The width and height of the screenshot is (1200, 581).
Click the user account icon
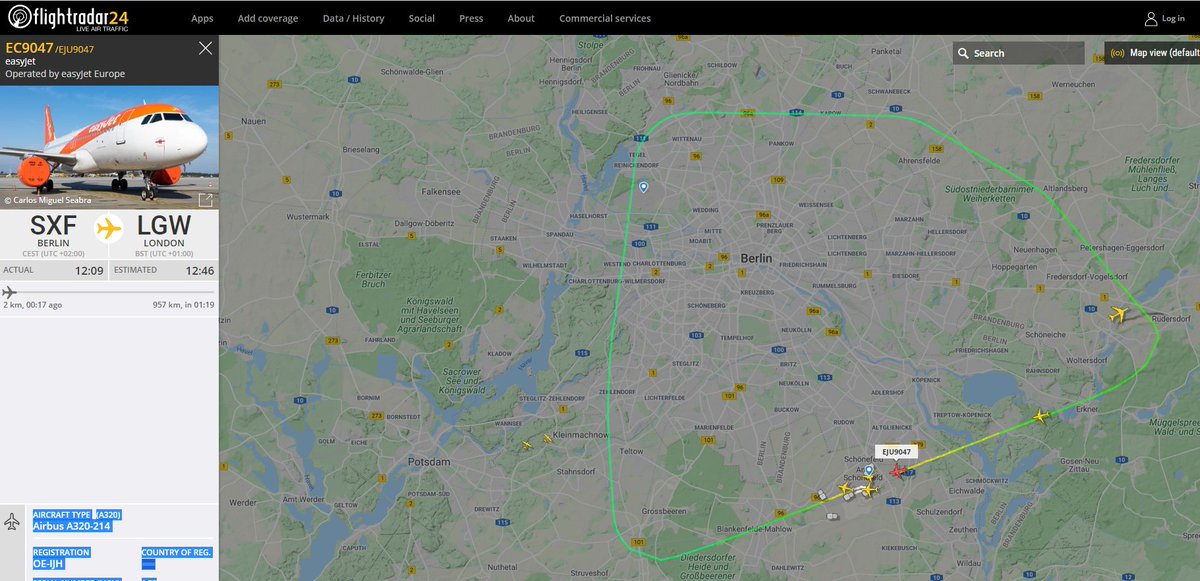coord(1150,19)
